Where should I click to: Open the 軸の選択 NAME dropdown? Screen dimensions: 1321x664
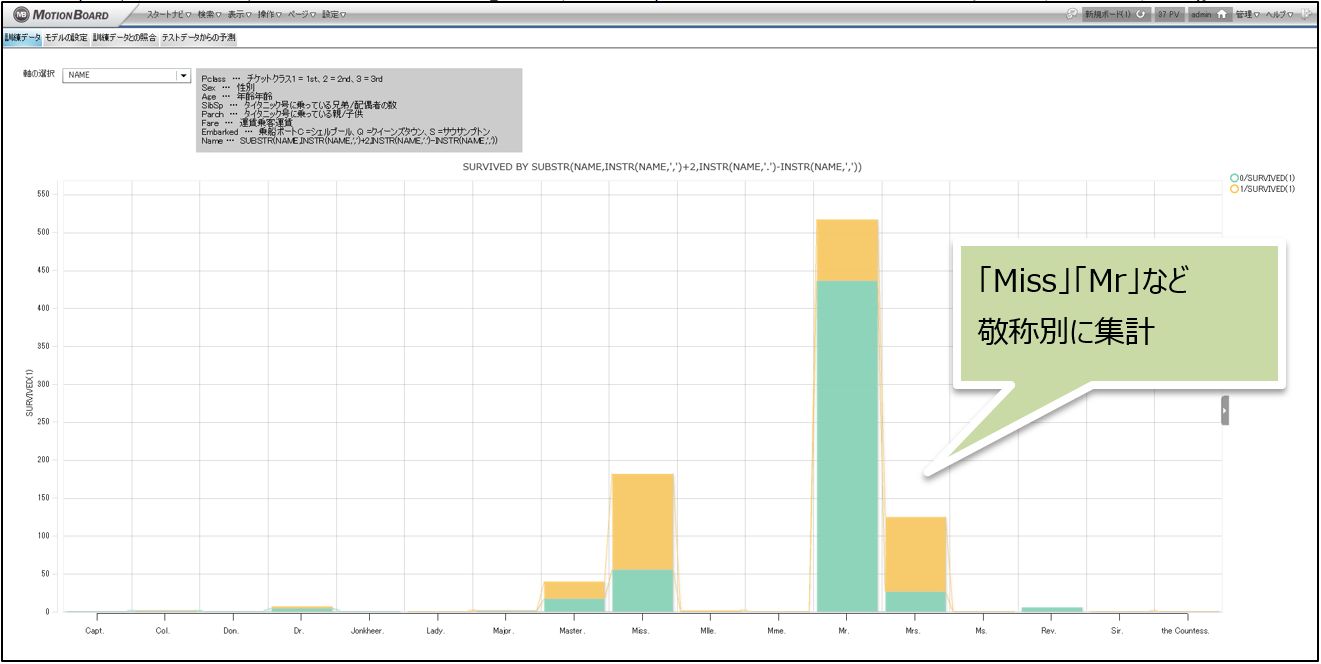[x=182, y=75]
